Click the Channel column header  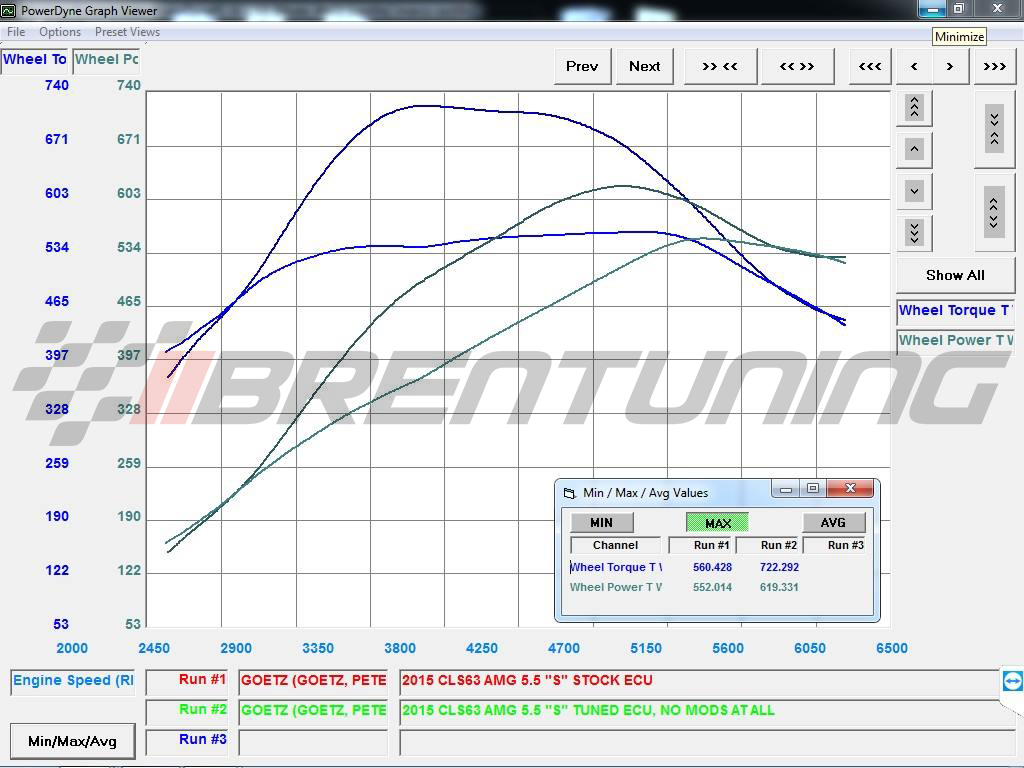615,545
